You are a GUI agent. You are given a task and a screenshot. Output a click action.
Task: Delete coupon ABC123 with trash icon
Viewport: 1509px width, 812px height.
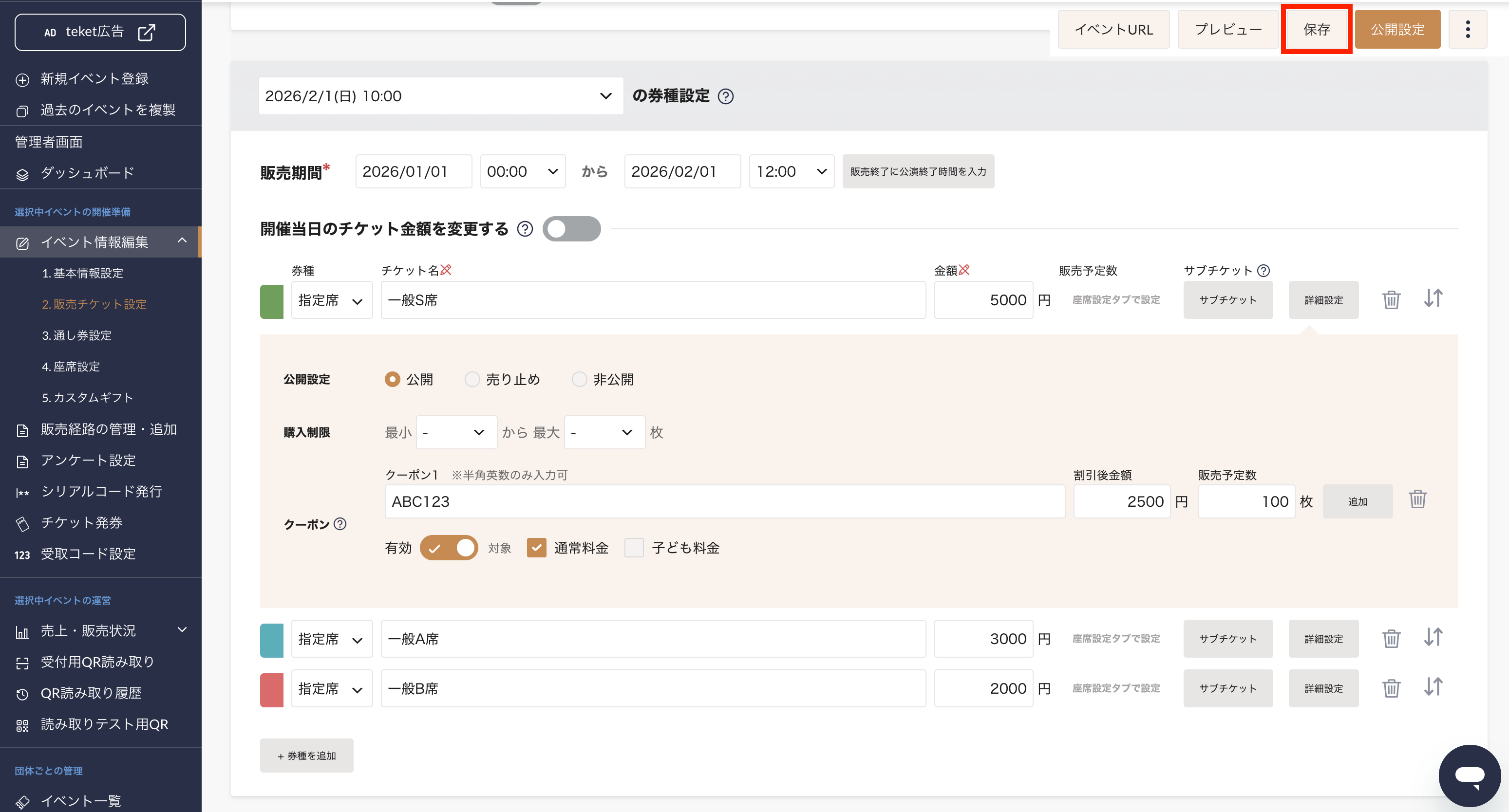(x=1417, y=500)
